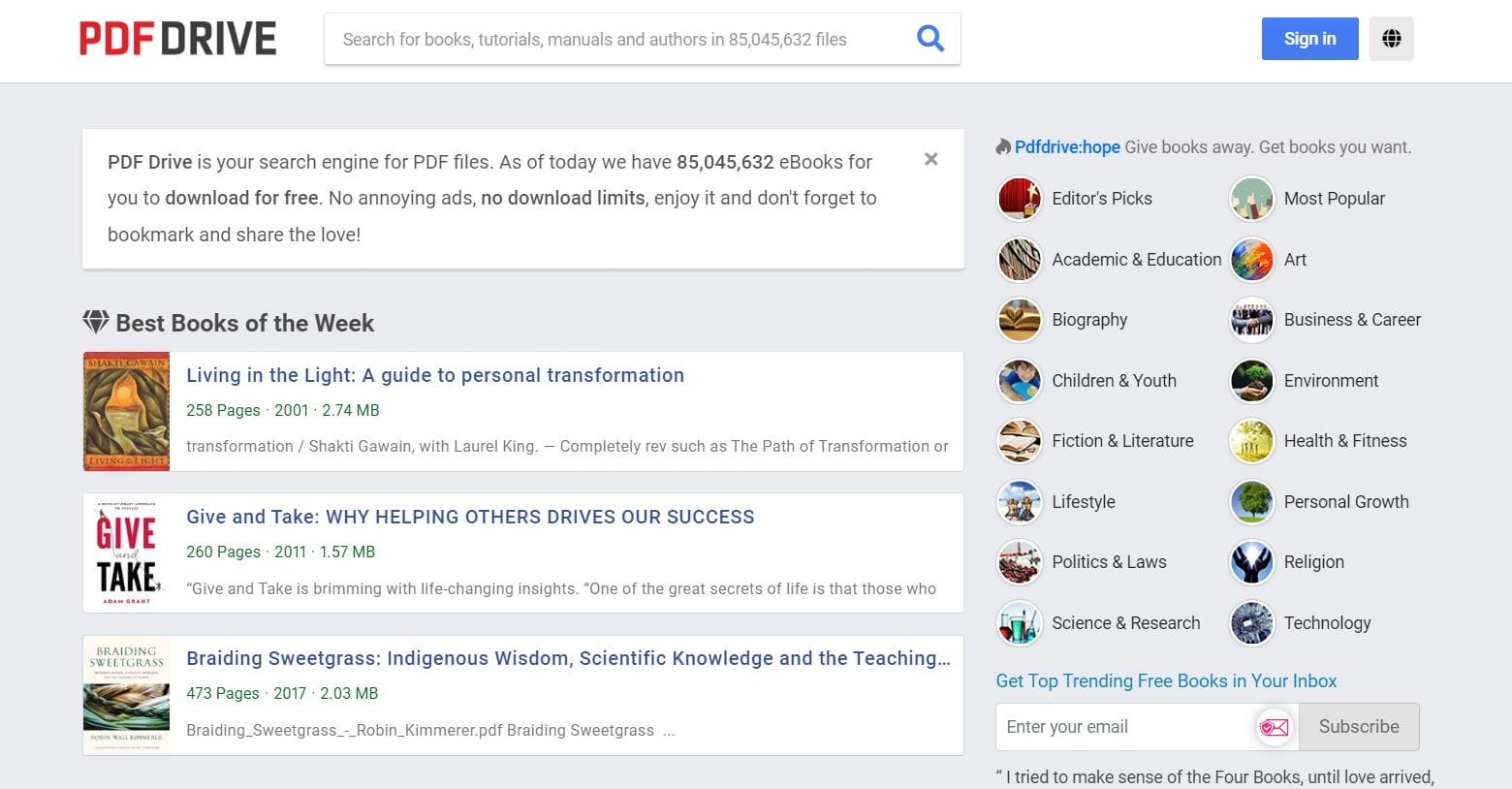Screen dimensions: 1512x789
Task: Open 'Living in the Light' book page
Action: pos(434,375)
